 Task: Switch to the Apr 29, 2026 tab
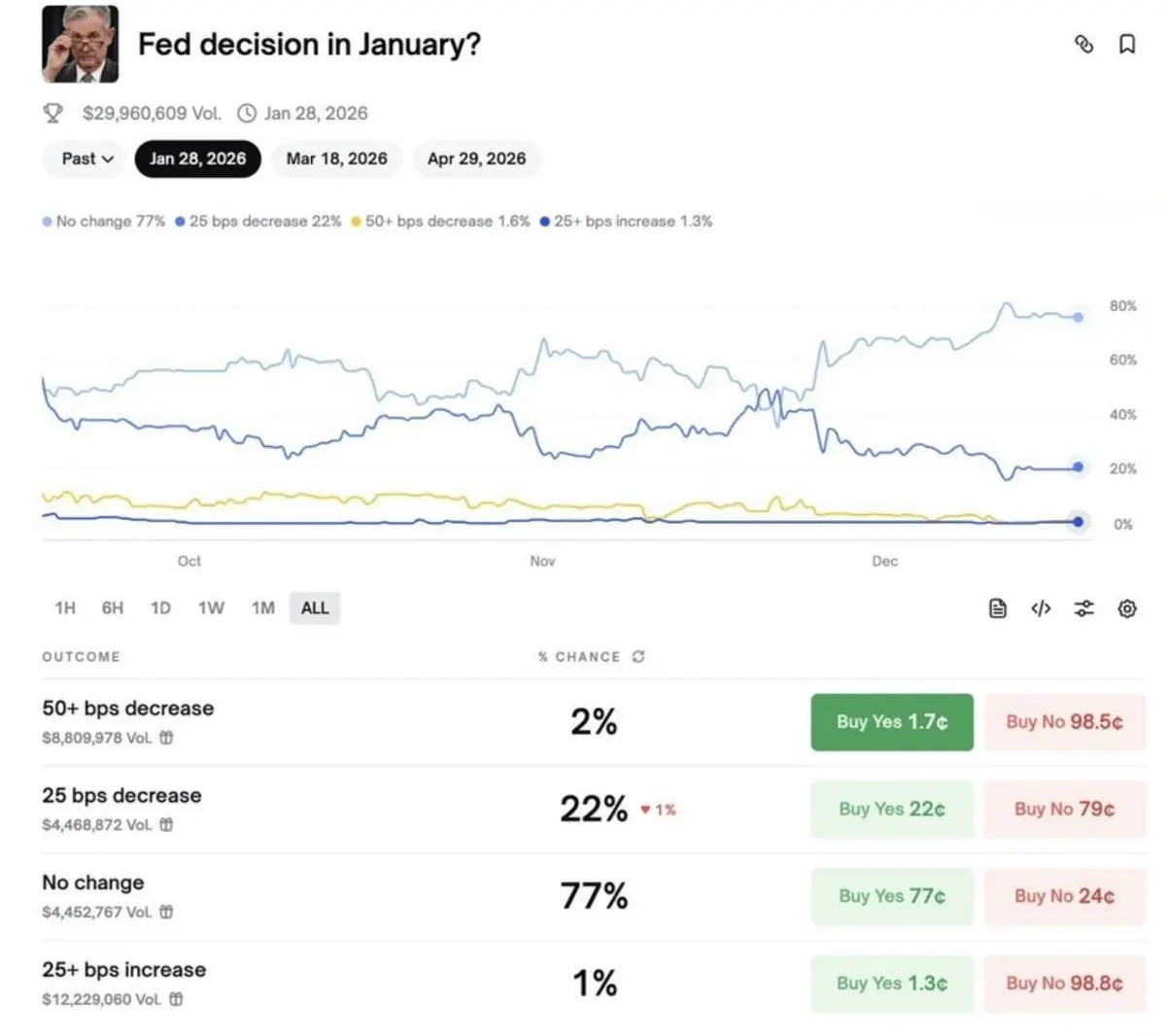[476, 158]
